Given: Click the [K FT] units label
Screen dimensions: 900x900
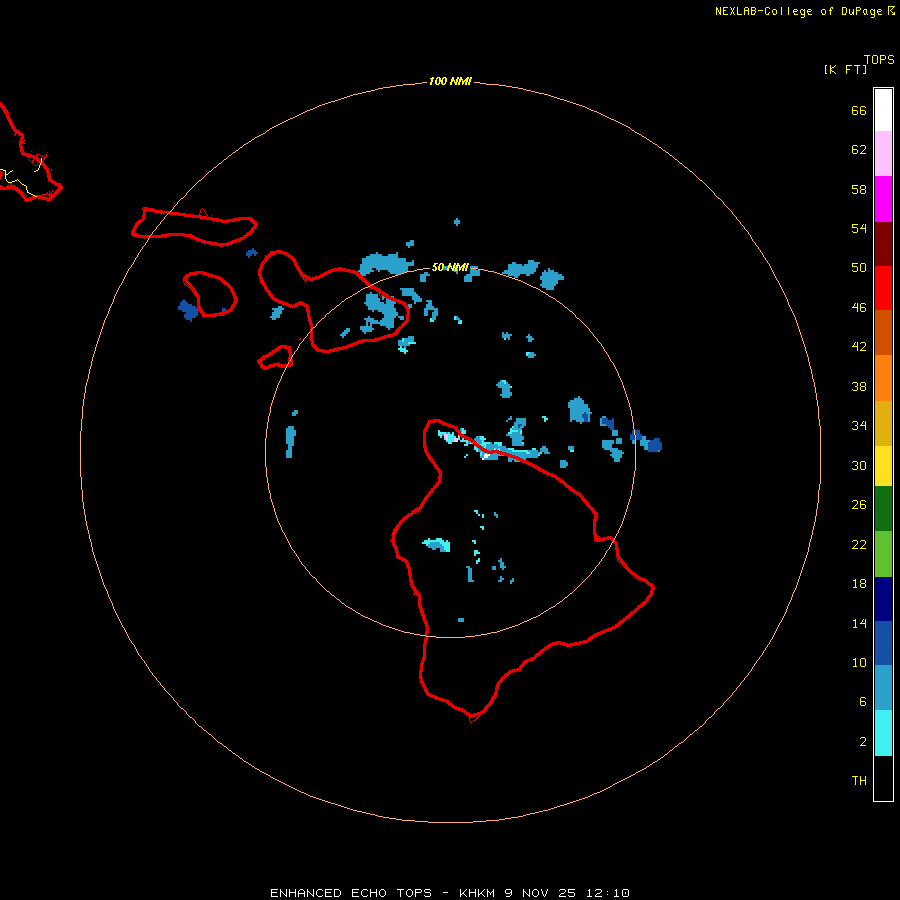Looking at the screenshot, I should (845, 69).
